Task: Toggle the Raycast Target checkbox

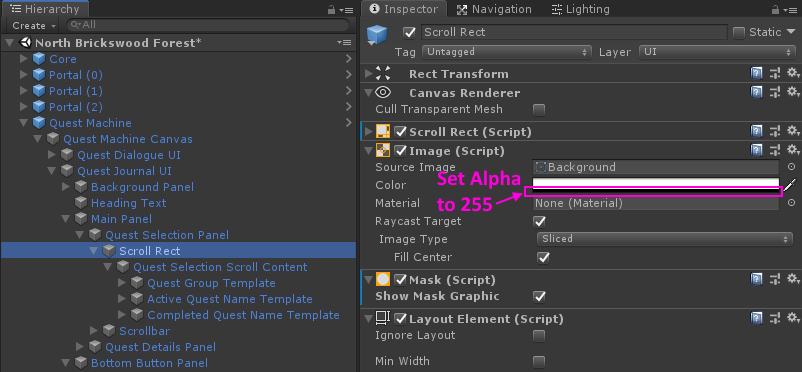Action: pos(539,222)
